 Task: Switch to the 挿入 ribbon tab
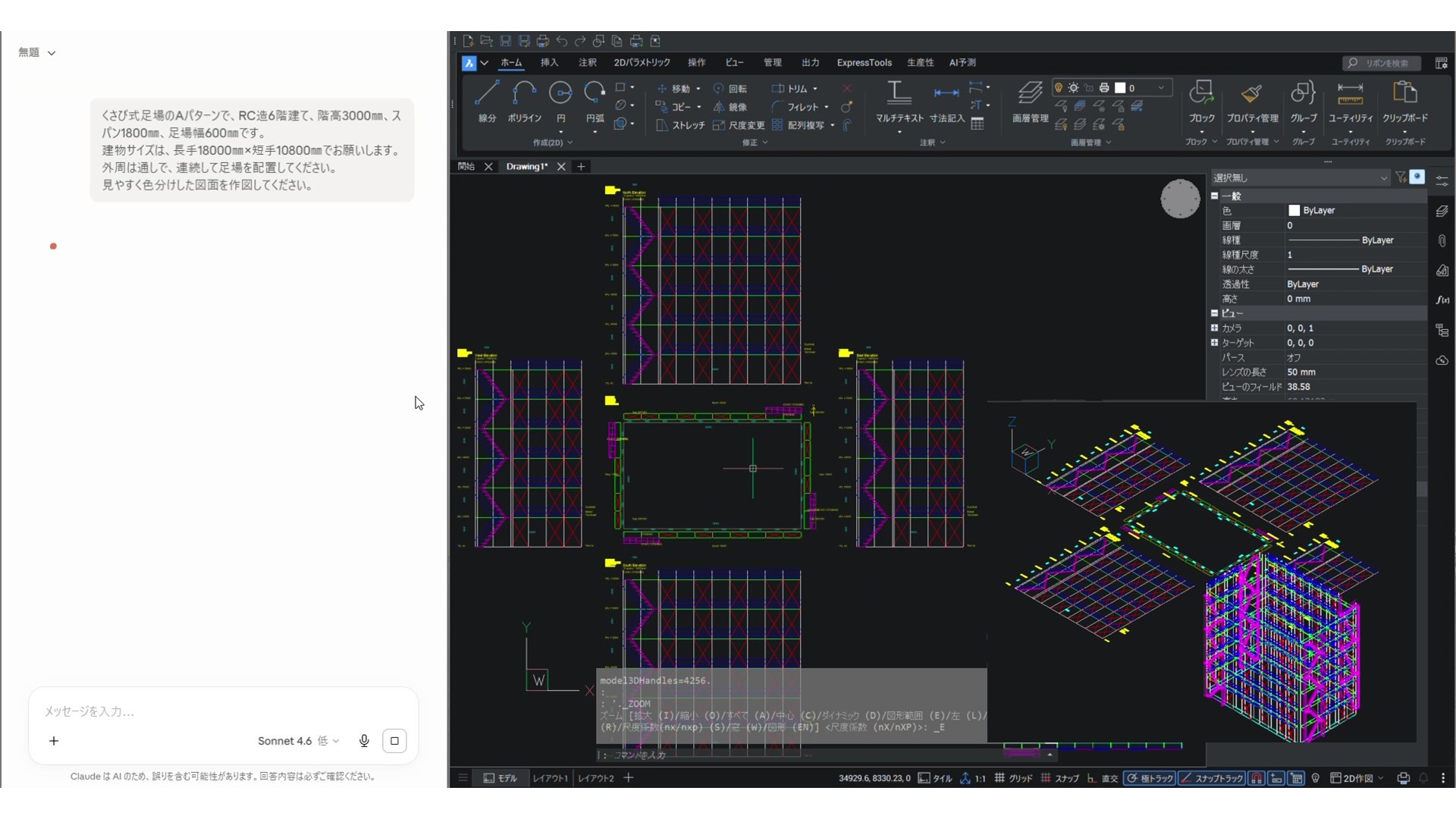click(549, 63)
